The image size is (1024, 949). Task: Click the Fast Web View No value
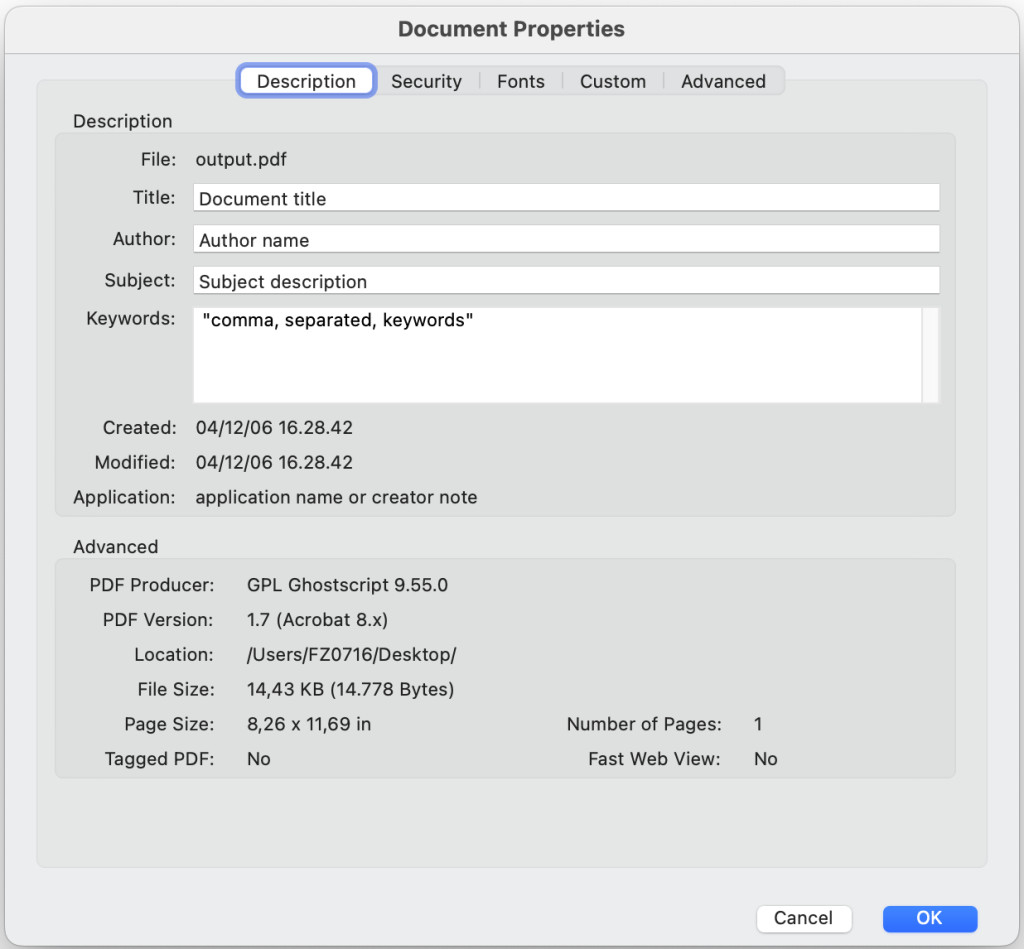pyautogui.click(x=765, y=759)
